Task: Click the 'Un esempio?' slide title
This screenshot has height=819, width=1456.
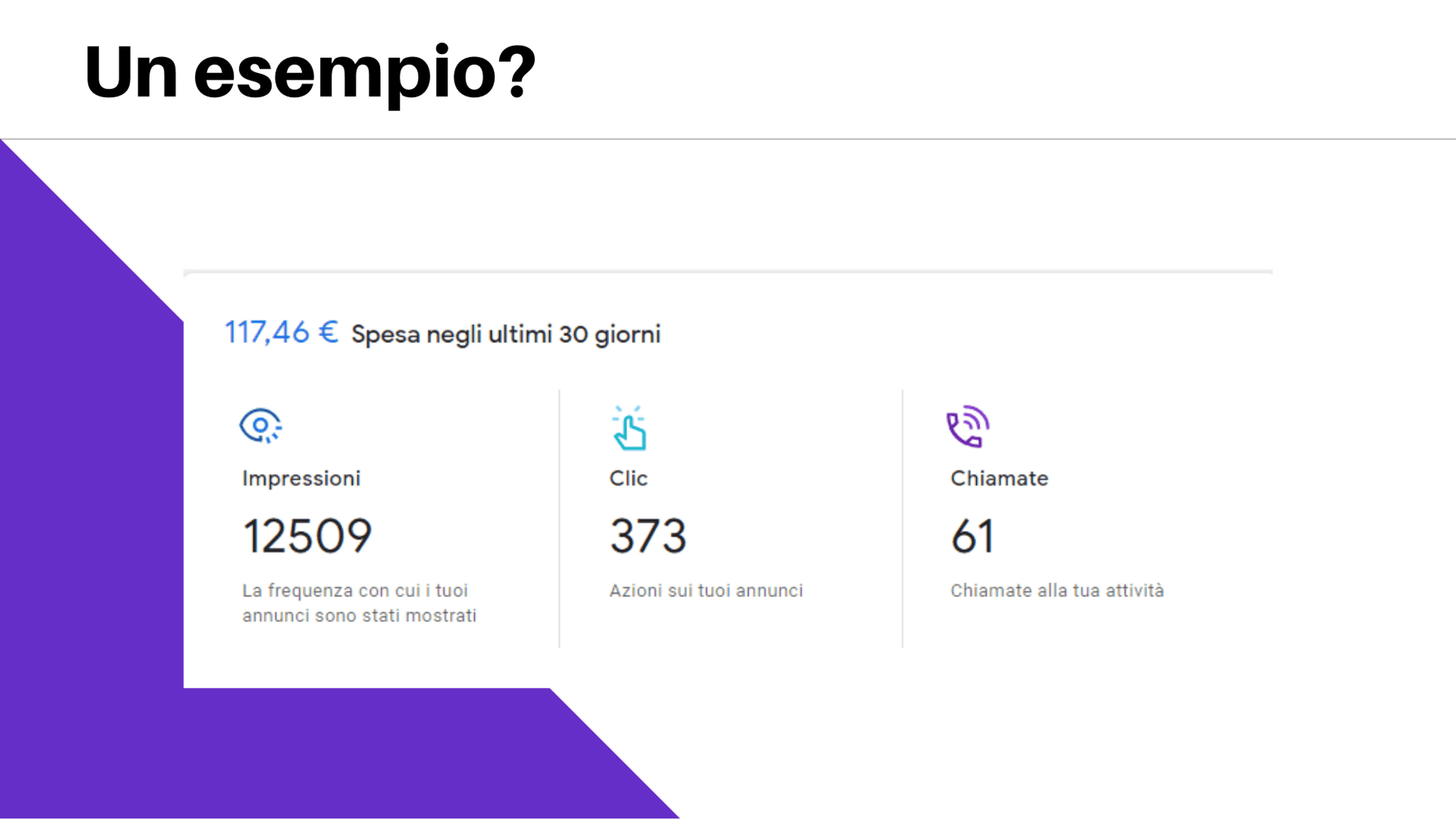Action: pyautogui.click(x=310, y=73)
